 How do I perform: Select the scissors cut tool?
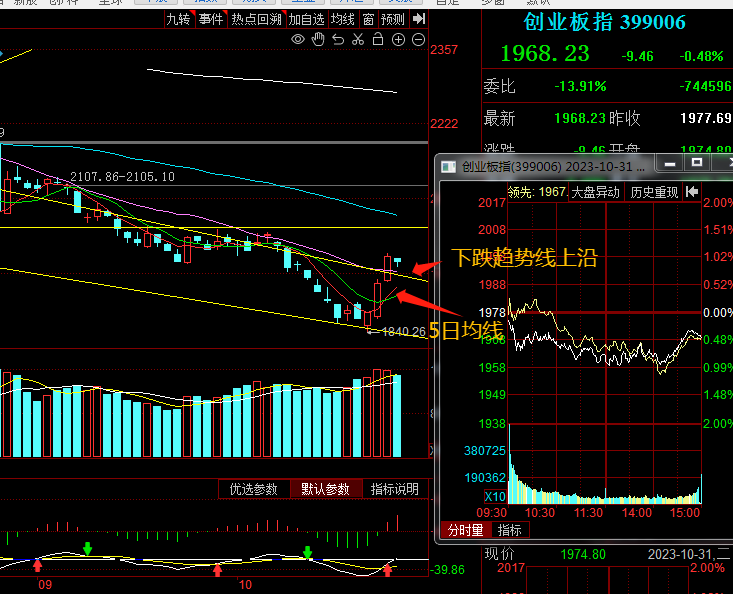point(358,40)
